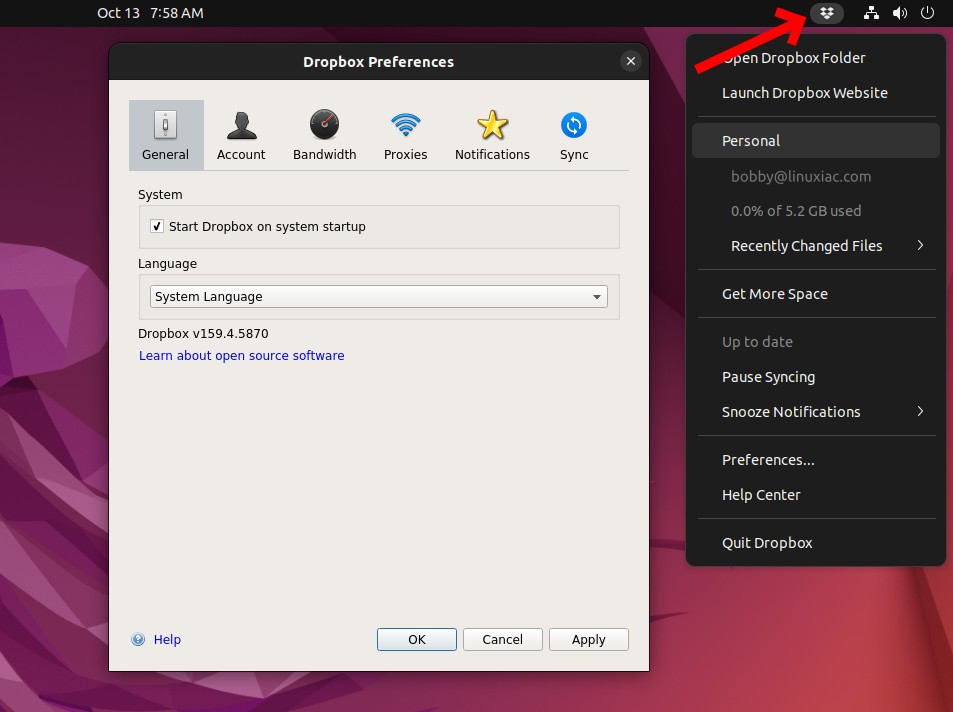Open Help Center menu item
The height and width of the screenshot is (712, 953).
(816, 495)
